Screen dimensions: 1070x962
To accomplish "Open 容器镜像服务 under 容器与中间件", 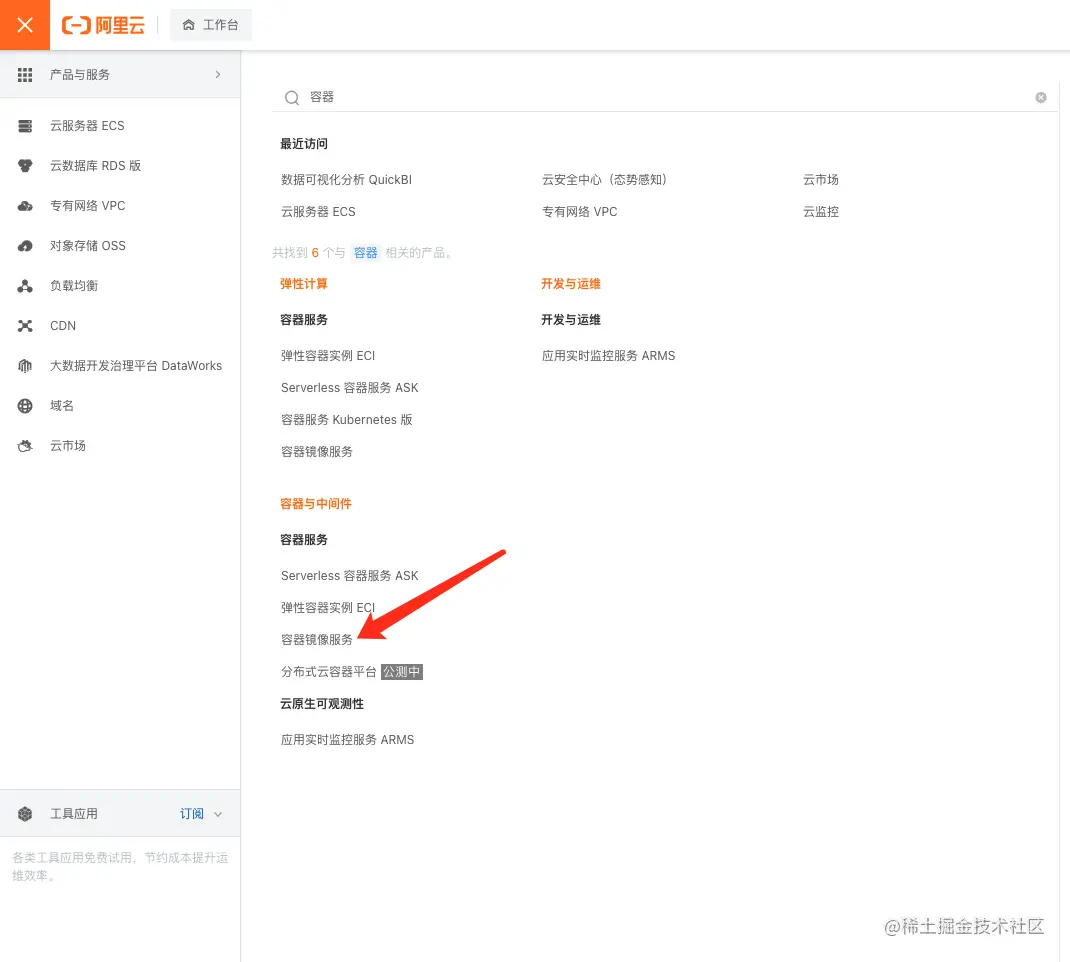I will 317,641.
